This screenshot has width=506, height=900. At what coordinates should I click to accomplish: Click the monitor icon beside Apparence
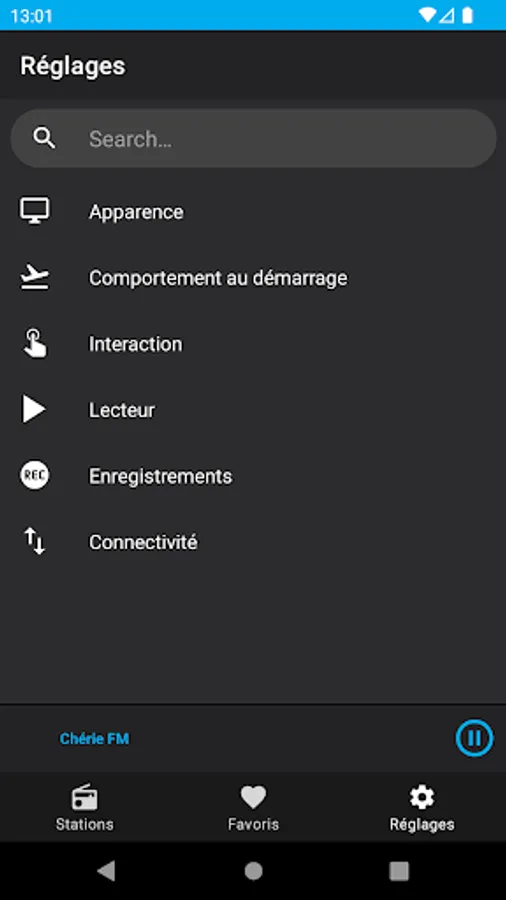pyautogui.click(x=34, y=211)
